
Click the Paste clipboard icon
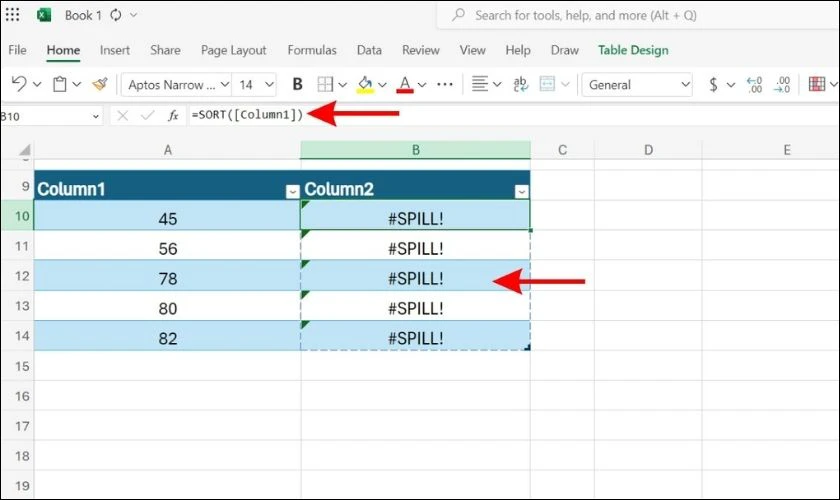point(59,84)
